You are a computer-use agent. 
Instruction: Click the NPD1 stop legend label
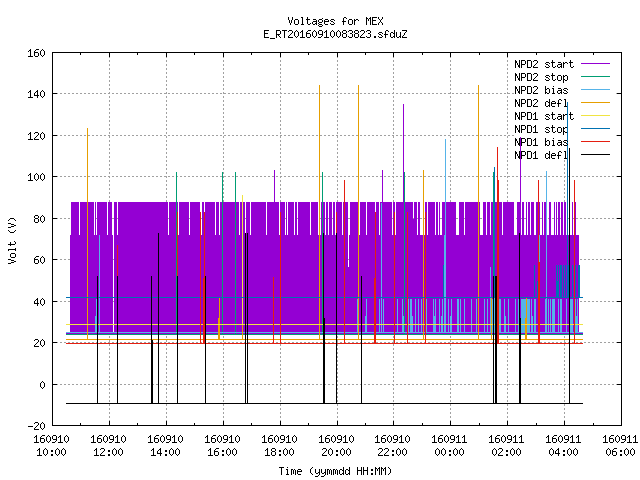tap(541, 129)
